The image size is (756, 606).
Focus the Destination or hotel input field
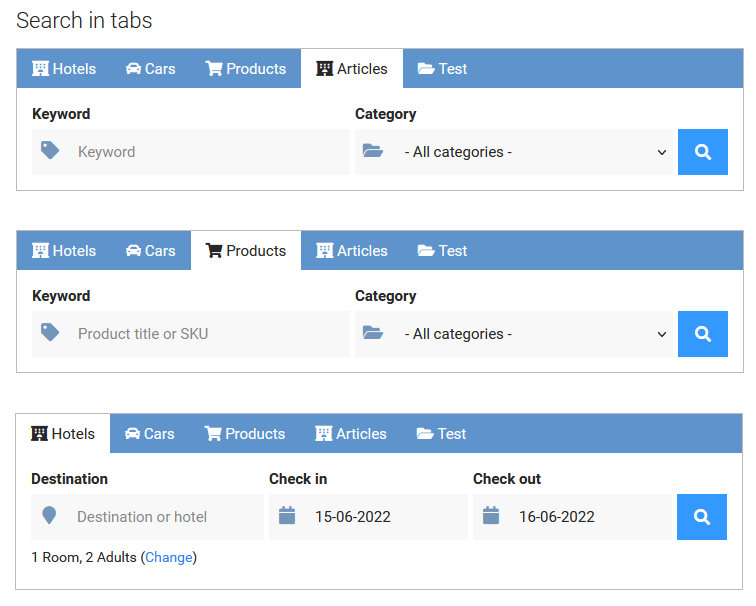click(x=148, y=516)
